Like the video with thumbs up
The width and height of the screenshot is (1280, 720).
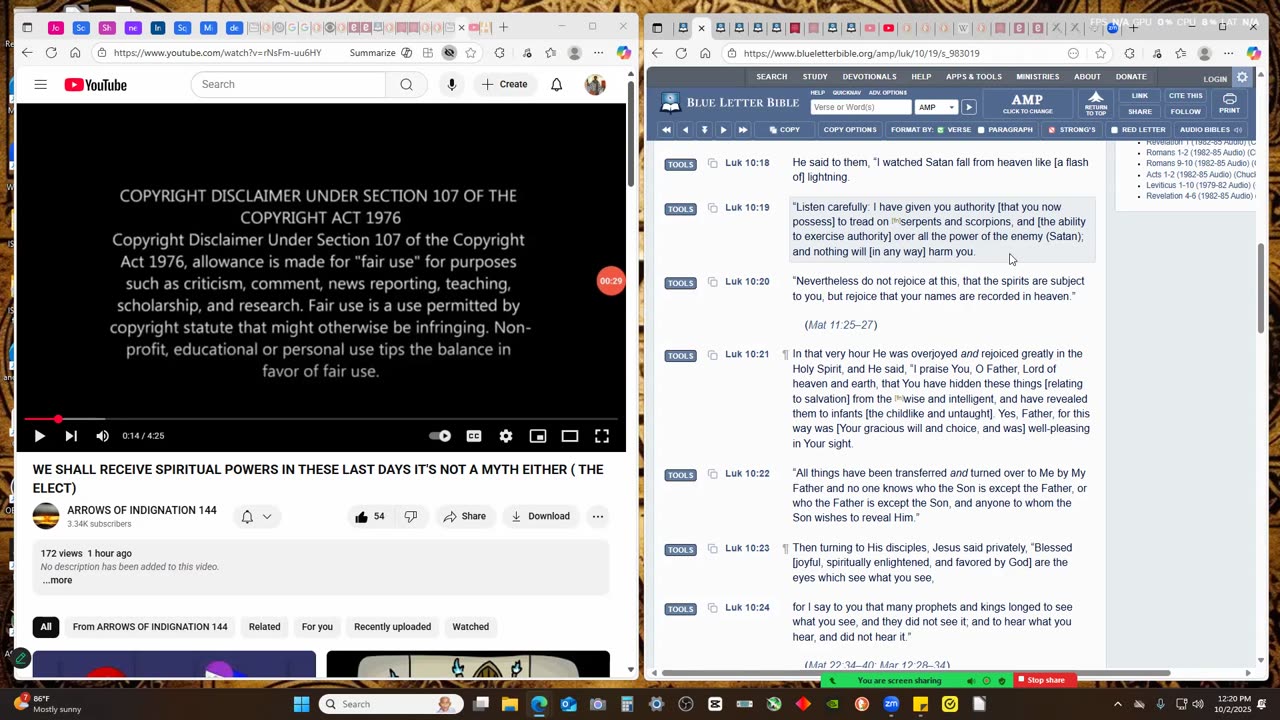[x=369, y=516]
